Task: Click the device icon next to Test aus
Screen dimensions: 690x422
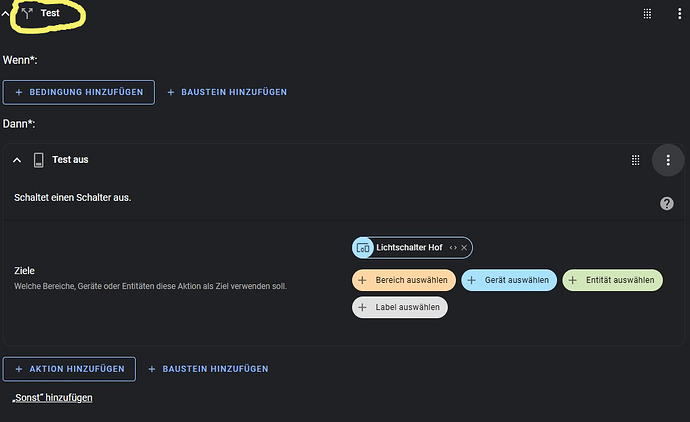Action: (39, 160)
